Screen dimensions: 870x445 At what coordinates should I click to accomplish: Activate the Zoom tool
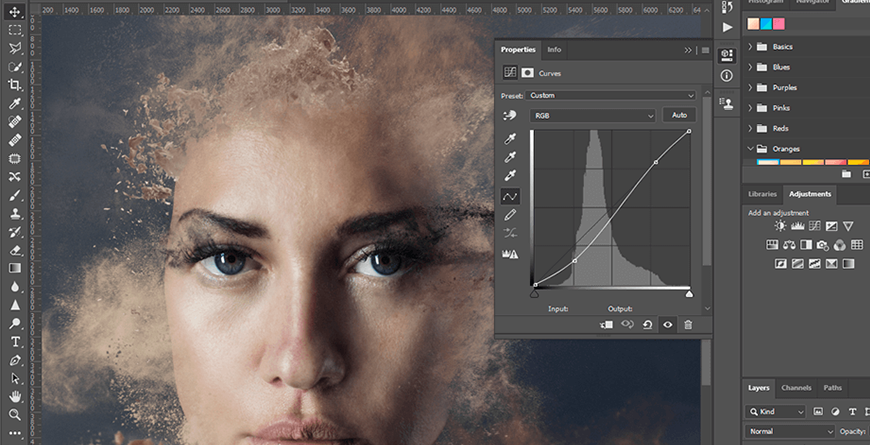[15, 415]
